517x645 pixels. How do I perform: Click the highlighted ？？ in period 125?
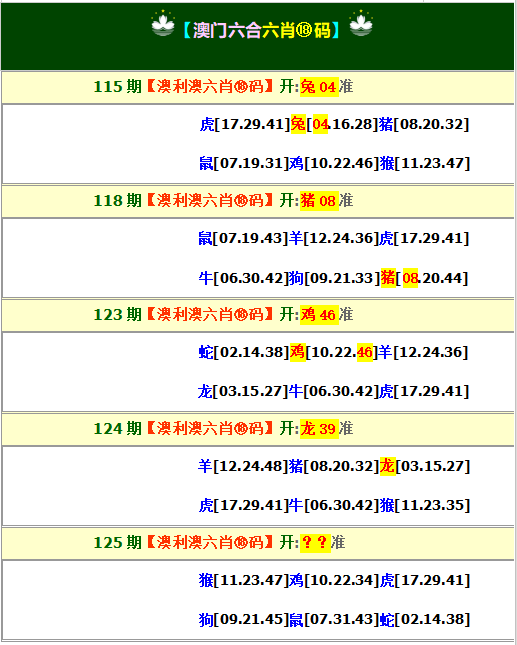point(315,543)
